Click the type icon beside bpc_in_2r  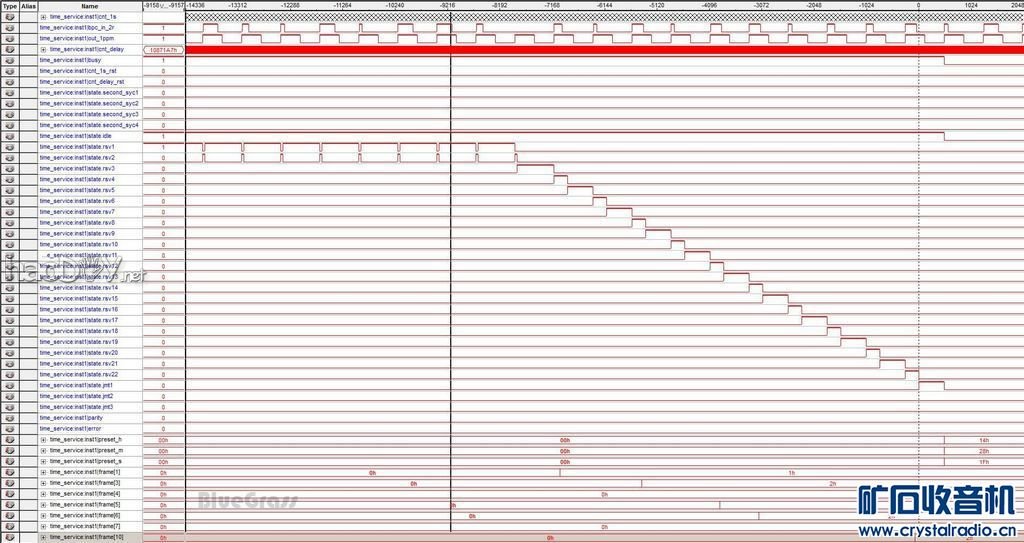pos(9,28)
